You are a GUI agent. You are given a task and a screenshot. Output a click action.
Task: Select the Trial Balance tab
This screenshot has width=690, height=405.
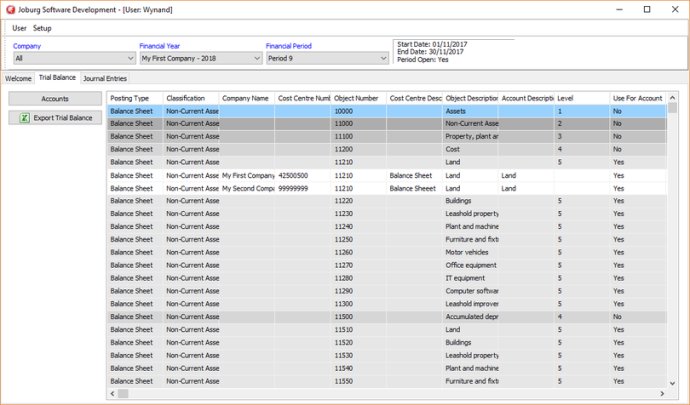(57, 77)
